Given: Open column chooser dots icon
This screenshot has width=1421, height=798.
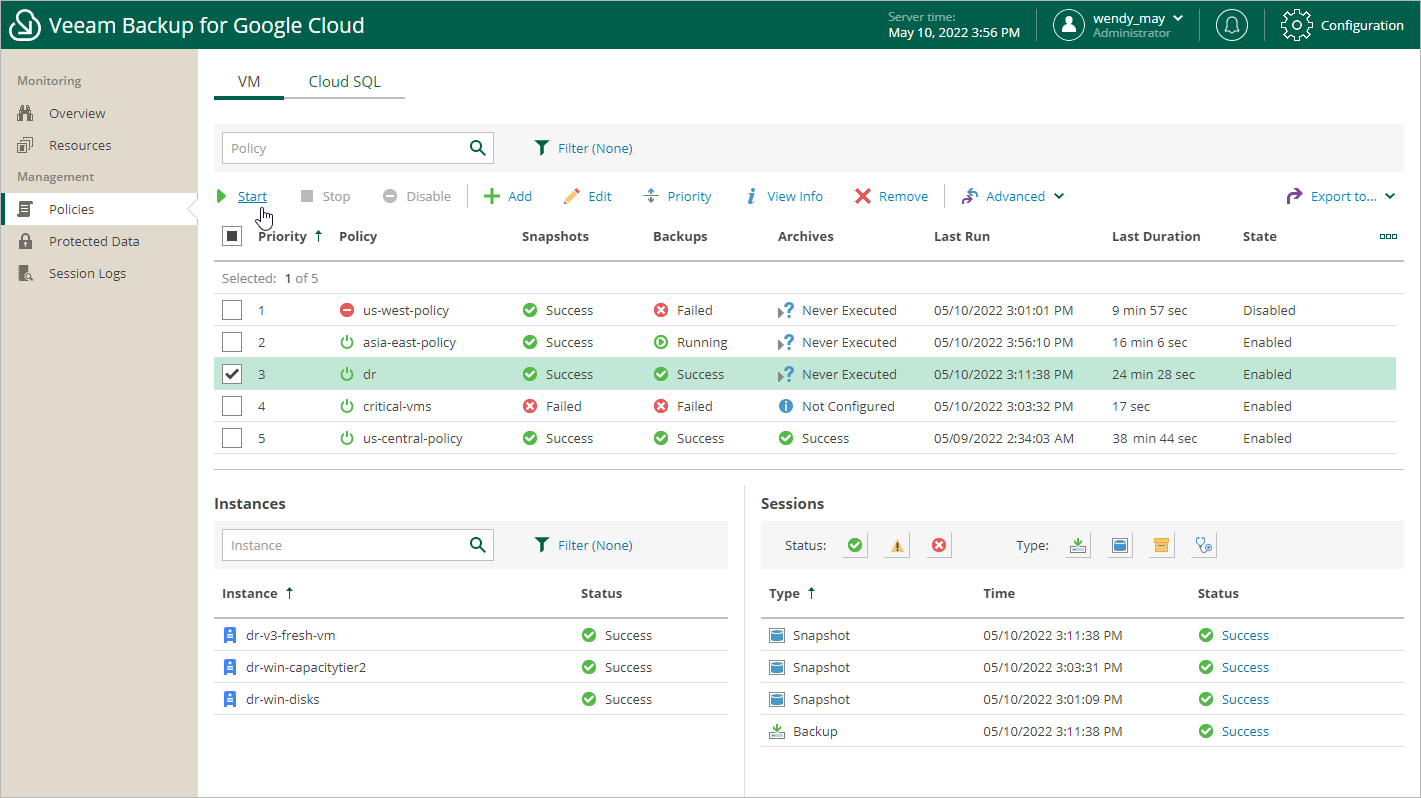Looking at the screenshot, I should coord(1388,236).
